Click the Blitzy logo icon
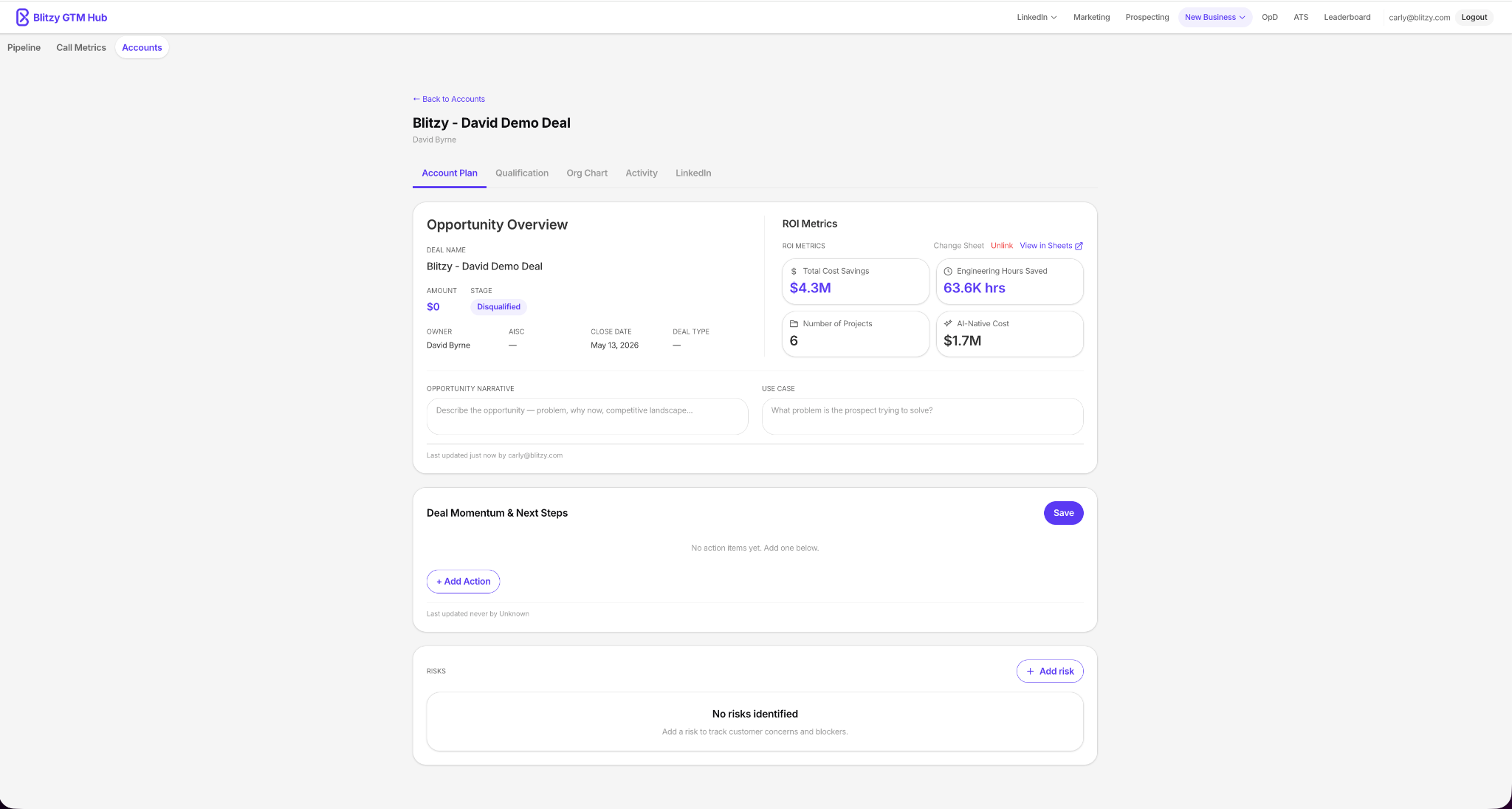 tap(22, 17)
